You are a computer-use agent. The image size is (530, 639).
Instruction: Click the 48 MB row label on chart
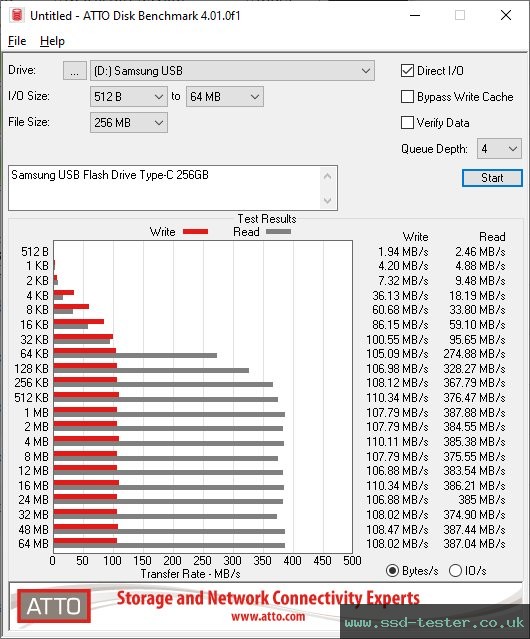[33, 529]
